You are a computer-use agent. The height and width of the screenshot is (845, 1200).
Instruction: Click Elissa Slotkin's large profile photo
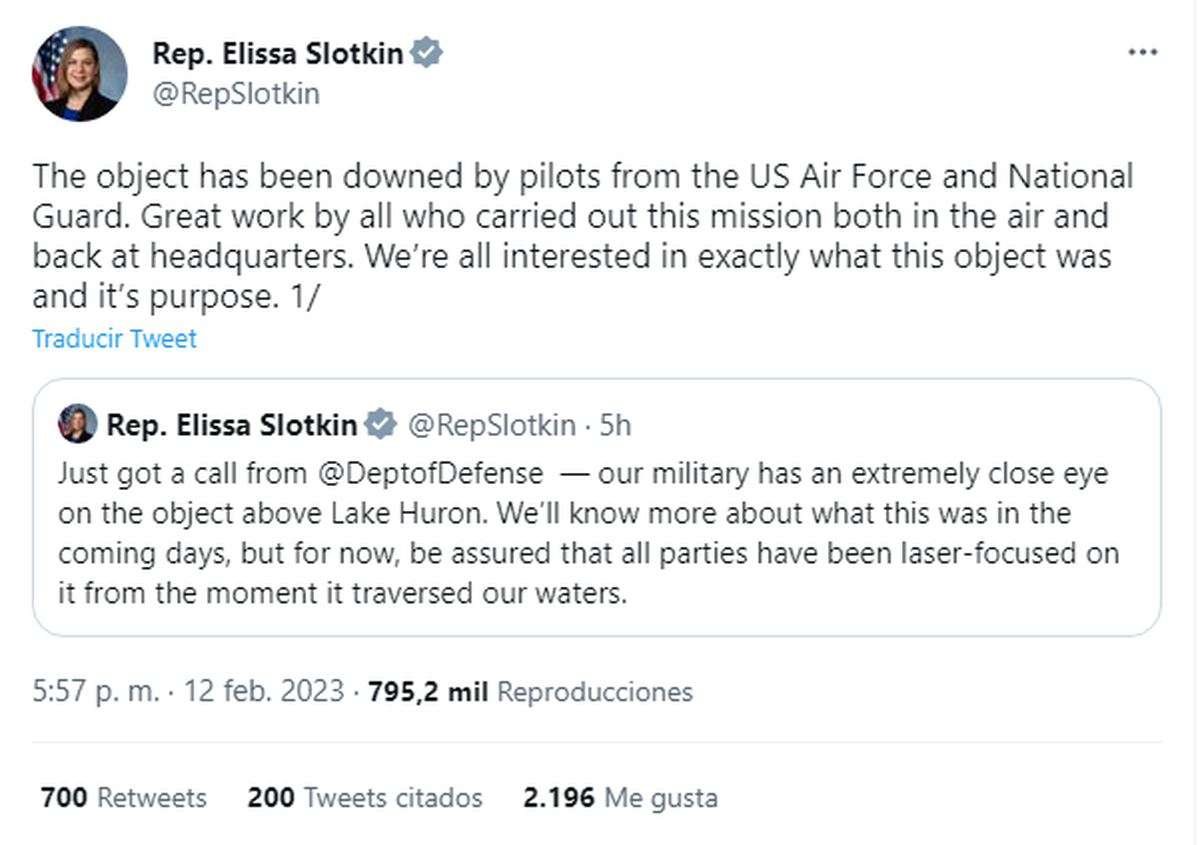[80, 74]
